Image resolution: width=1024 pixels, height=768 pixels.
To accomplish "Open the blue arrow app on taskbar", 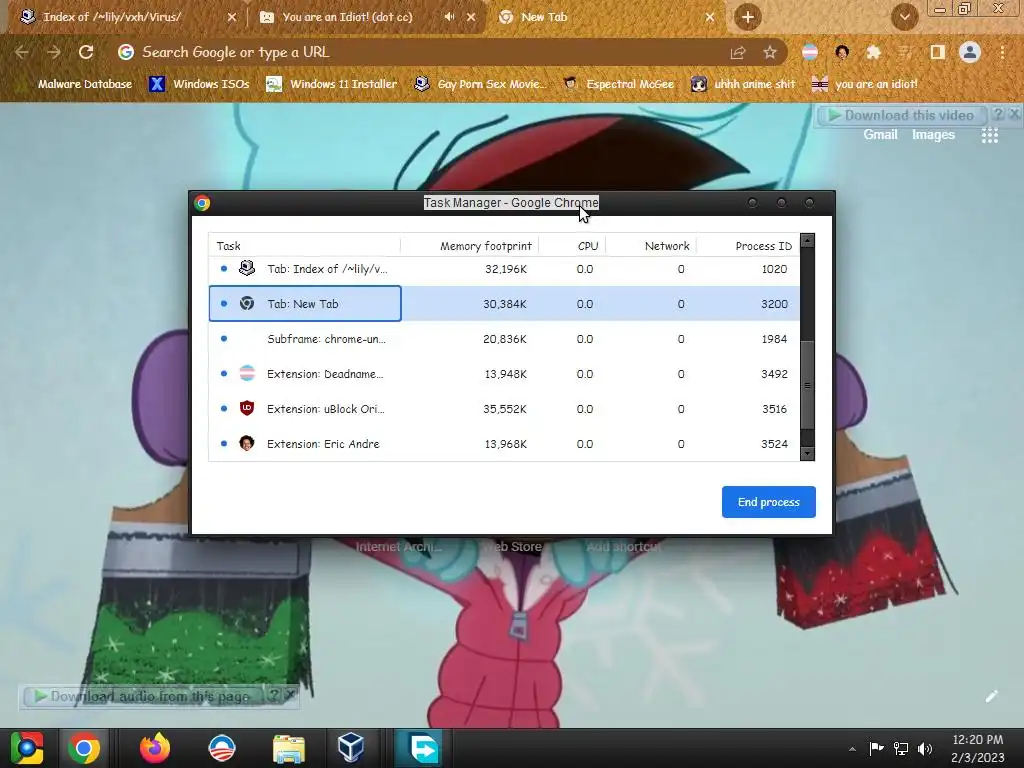I will click(423, 748).
